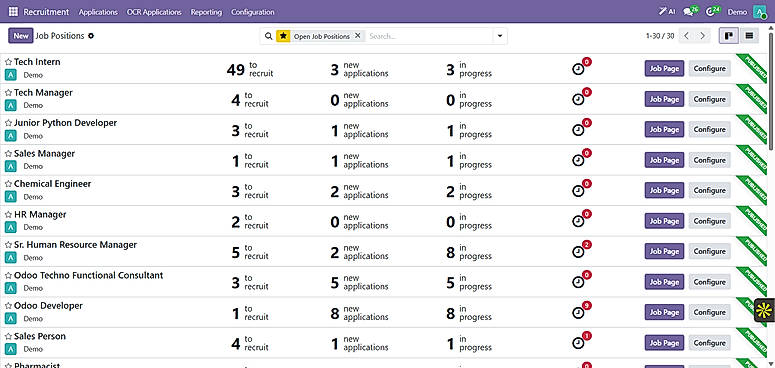Toggle favorite star on Chemical Engineer

8,184
